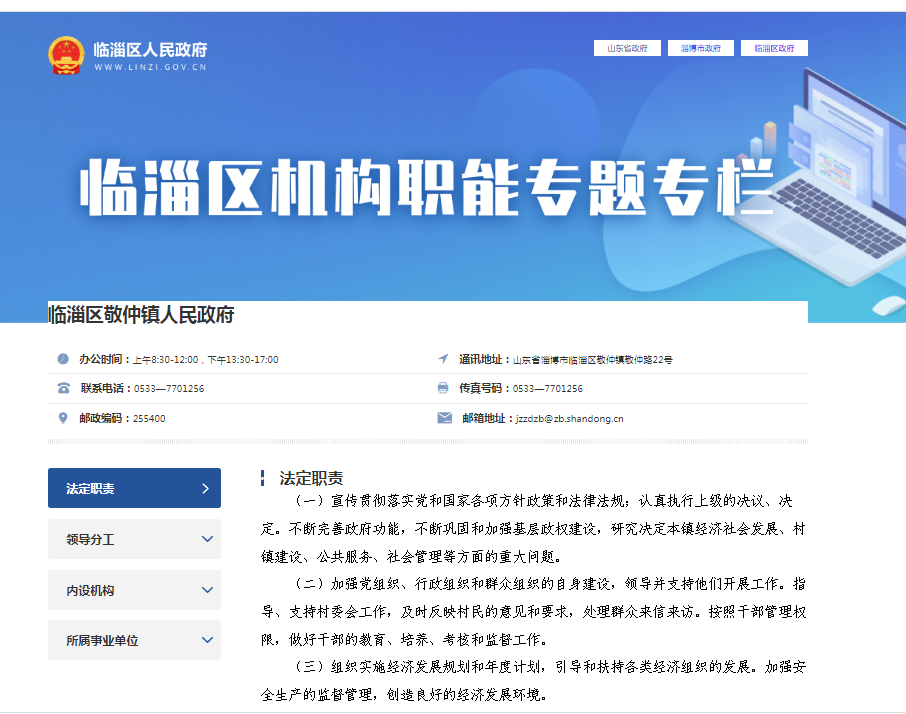Click the national emblem logo
The width and height of the screenshot is (906, 714).
pyautogui.click(x=66, y=56)
